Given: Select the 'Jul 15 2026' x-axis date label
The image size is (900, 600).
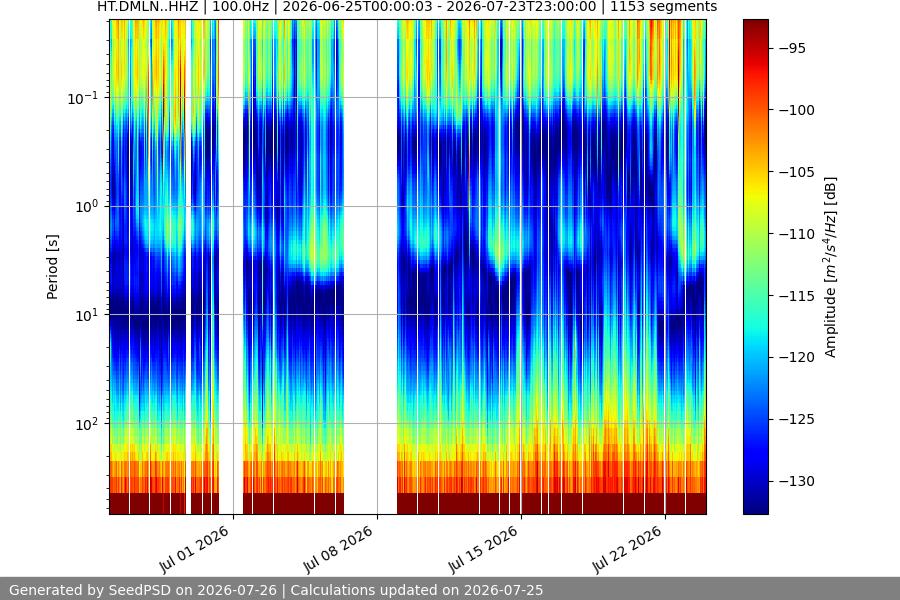Looking at the screenshot, I should 483,549.
